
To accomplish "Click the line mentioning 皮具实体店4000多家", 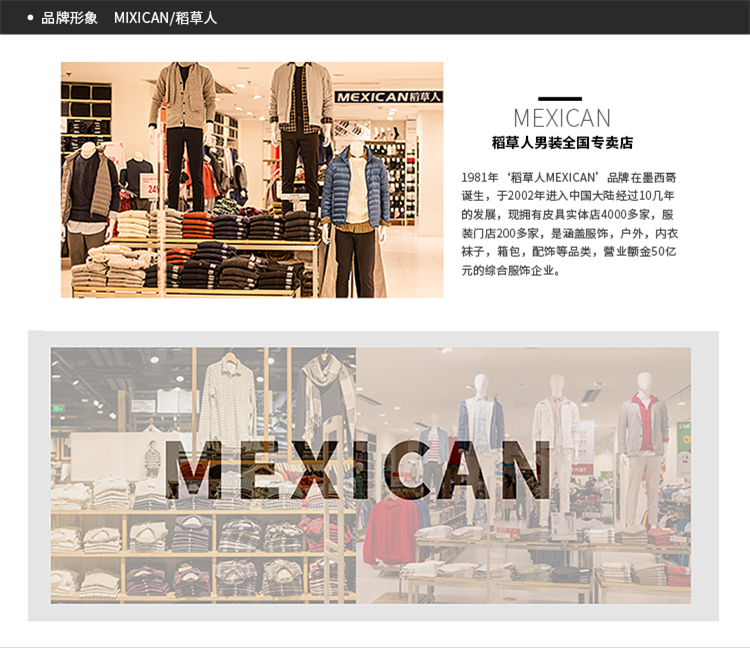I will coord(568,214).
